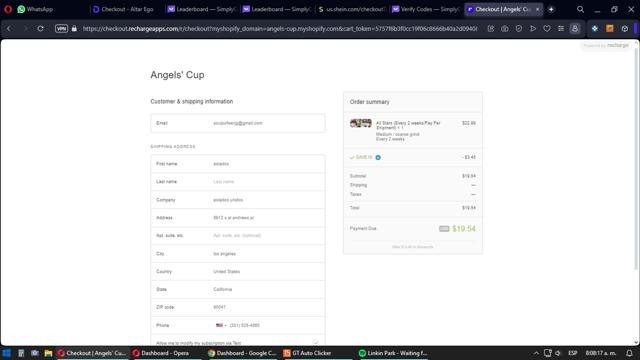This screenshot has height=360, width=640.
Task: Click the Address field
Action: [x=238, y=218]
